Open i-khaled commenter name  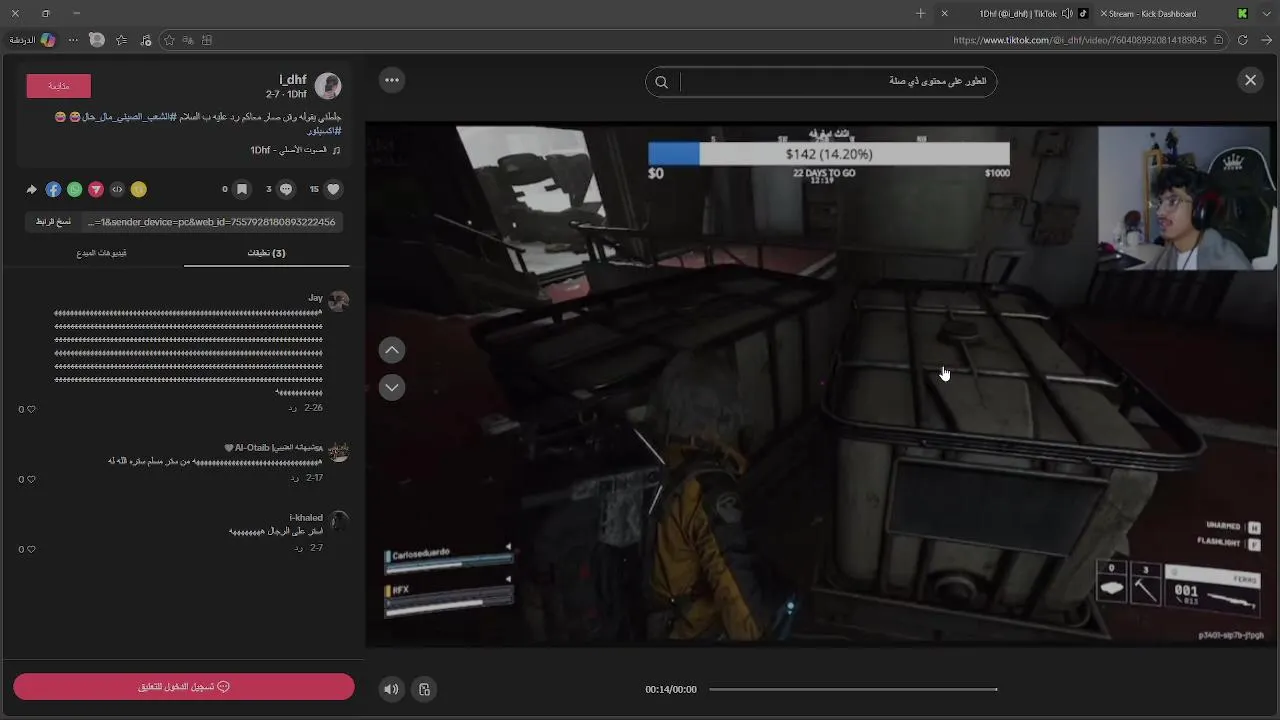(x=306, y=518)
